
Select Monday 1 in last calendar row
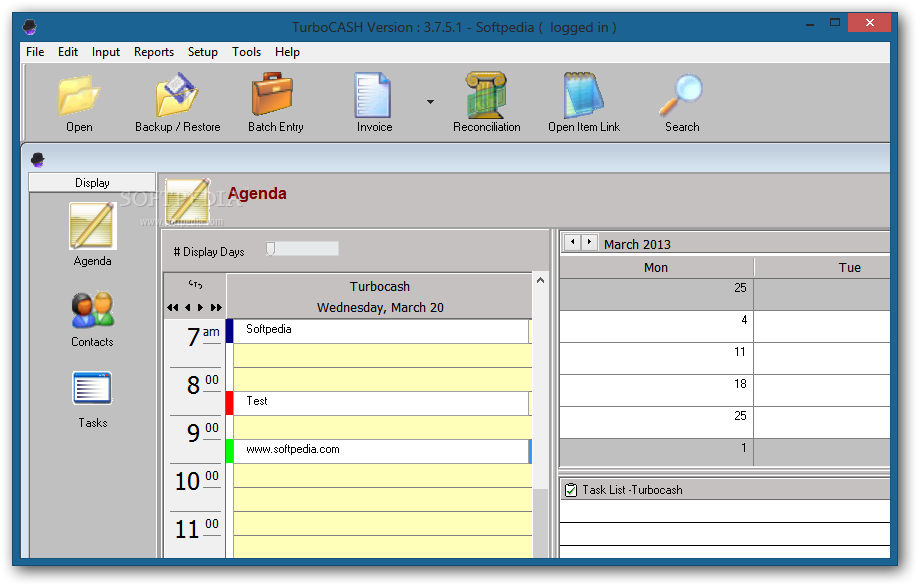[656, 453]
